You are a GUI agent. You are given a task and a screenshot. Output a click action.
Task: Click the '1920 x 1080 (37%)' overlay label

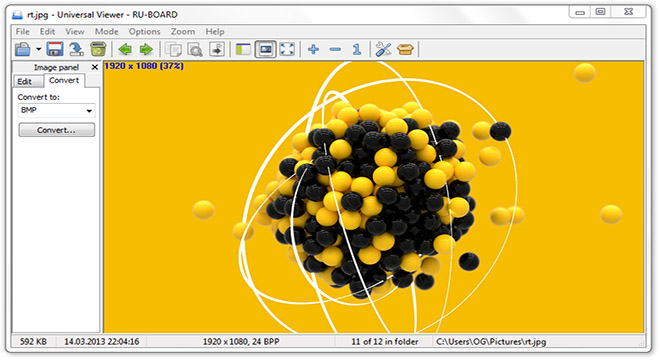144,66
